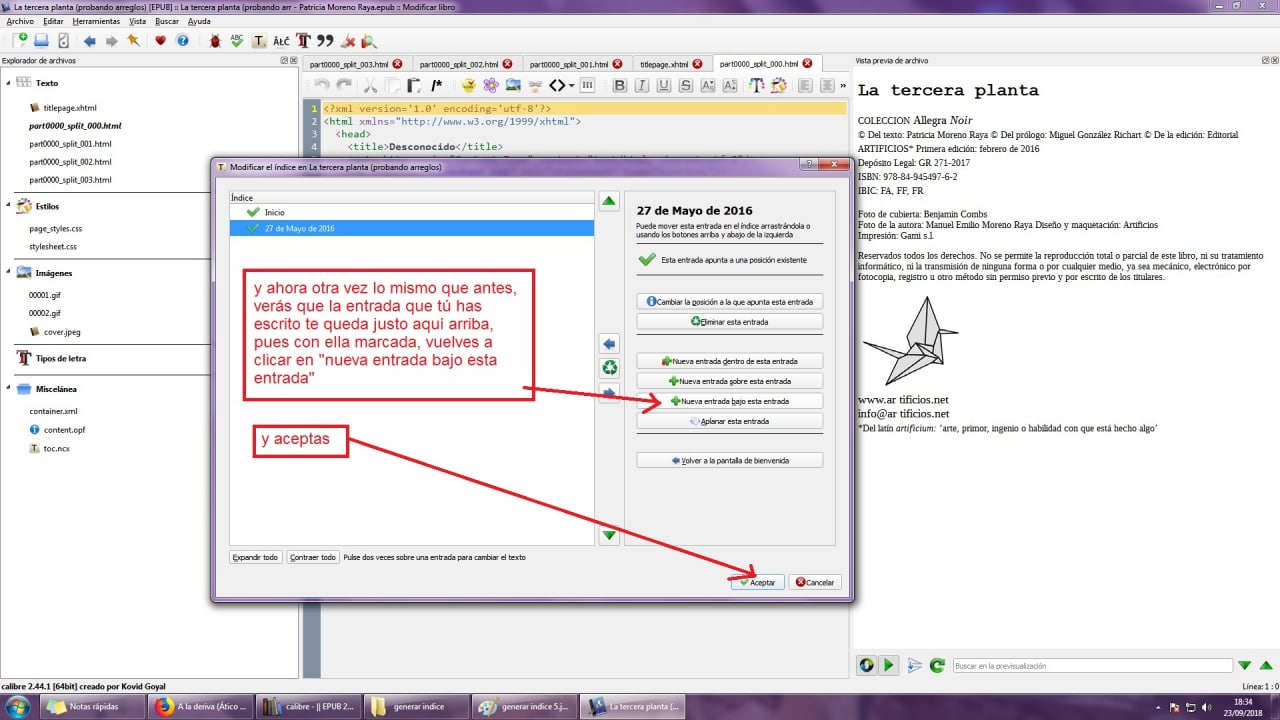Click Nueva entrada bajo esta entrada
Screen dimensions: 1280x720
tap(730, 401)
